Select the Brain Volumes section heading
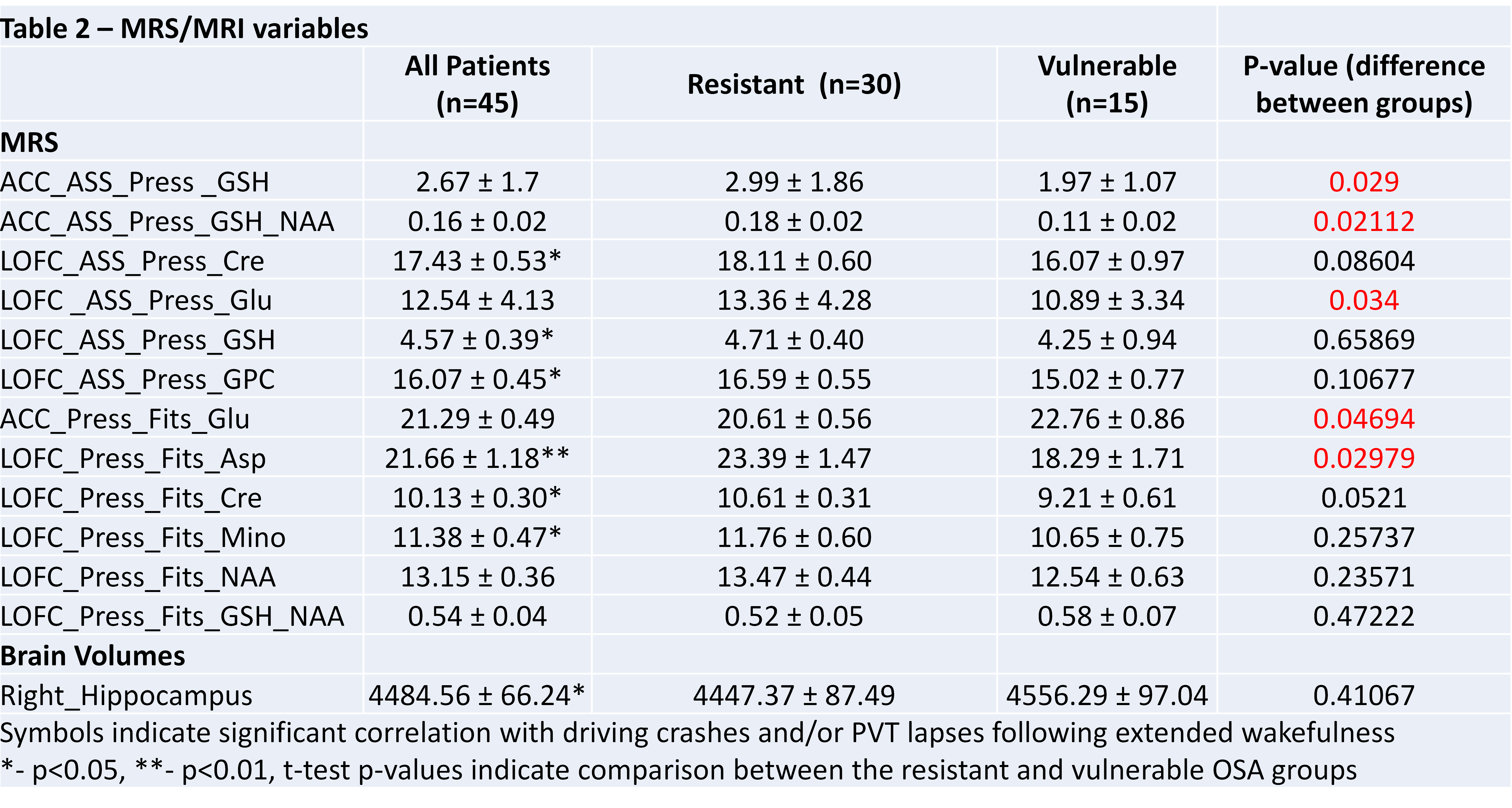 point(93,656)
